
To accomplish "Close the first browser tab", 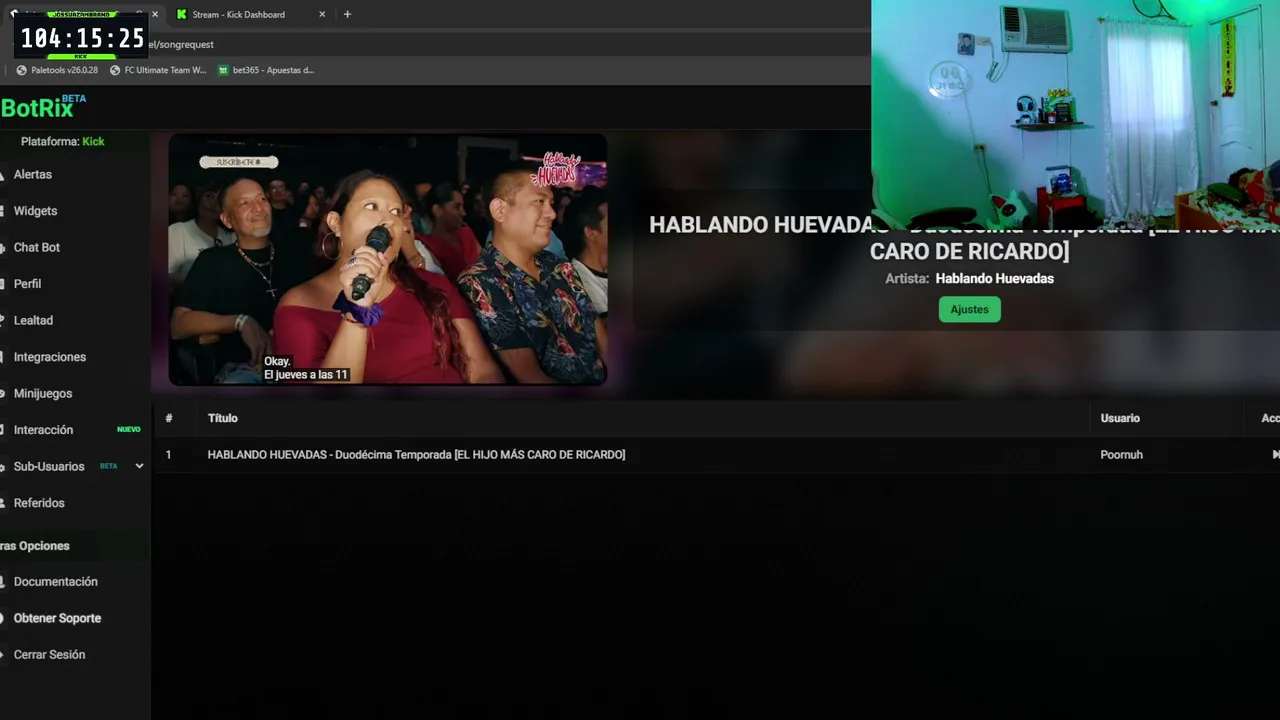I will tap(155, 14).
